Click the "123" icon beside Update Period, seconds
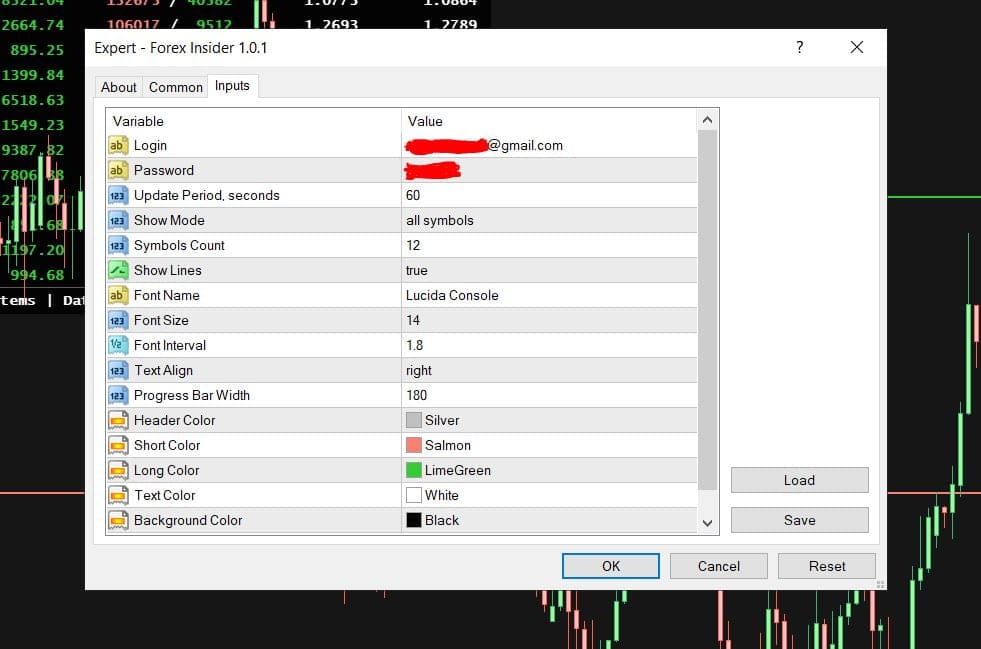 (x=120, y=195)
